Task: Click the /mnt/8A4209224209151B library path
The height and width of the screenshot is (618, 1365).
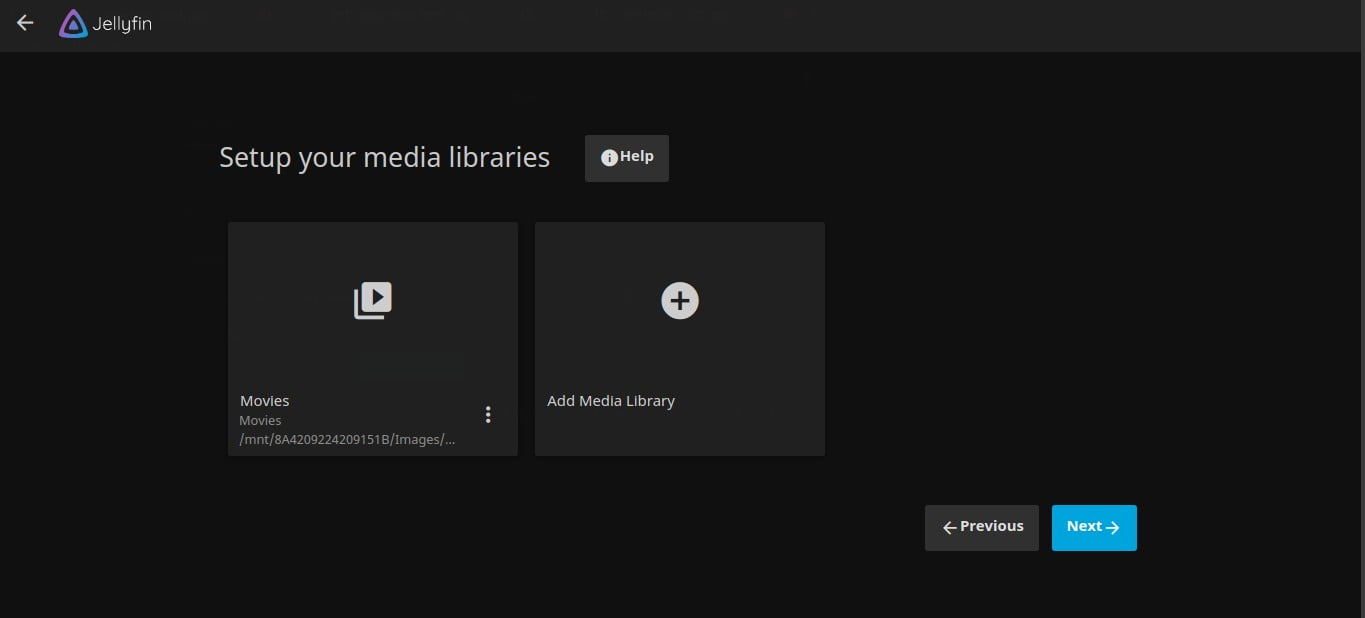Action: click(348, 439)
